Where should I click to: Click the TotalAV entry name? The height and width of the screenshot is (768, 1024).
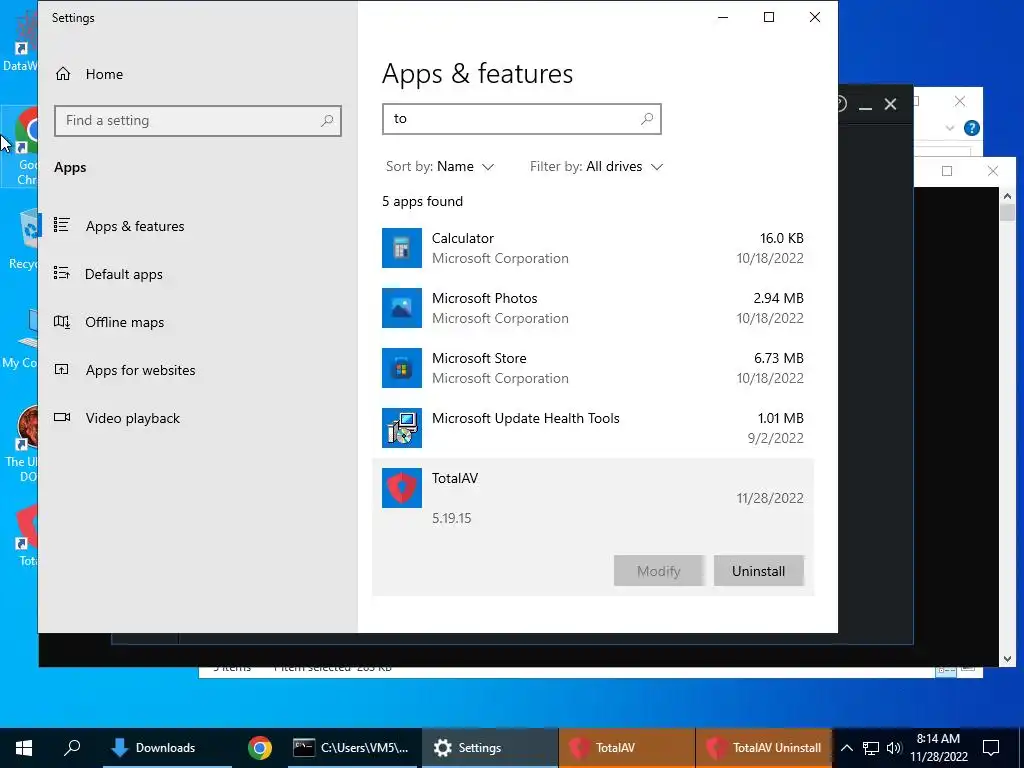coord(455,479)
